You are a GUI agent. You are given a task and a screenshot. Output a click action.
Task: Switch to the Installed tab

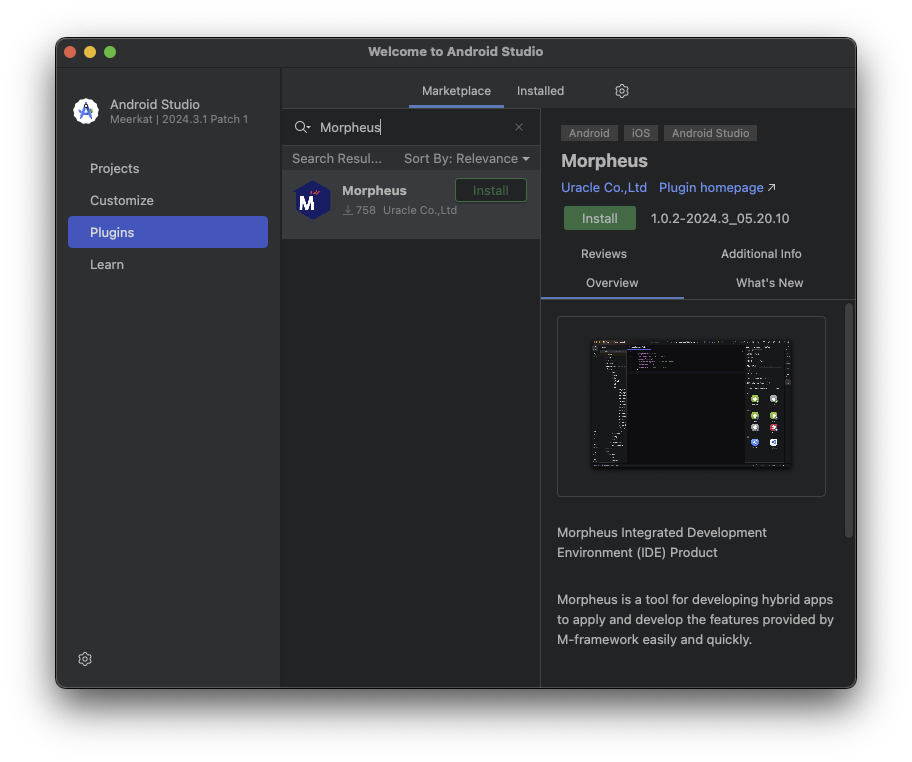(x=540, y=91)
